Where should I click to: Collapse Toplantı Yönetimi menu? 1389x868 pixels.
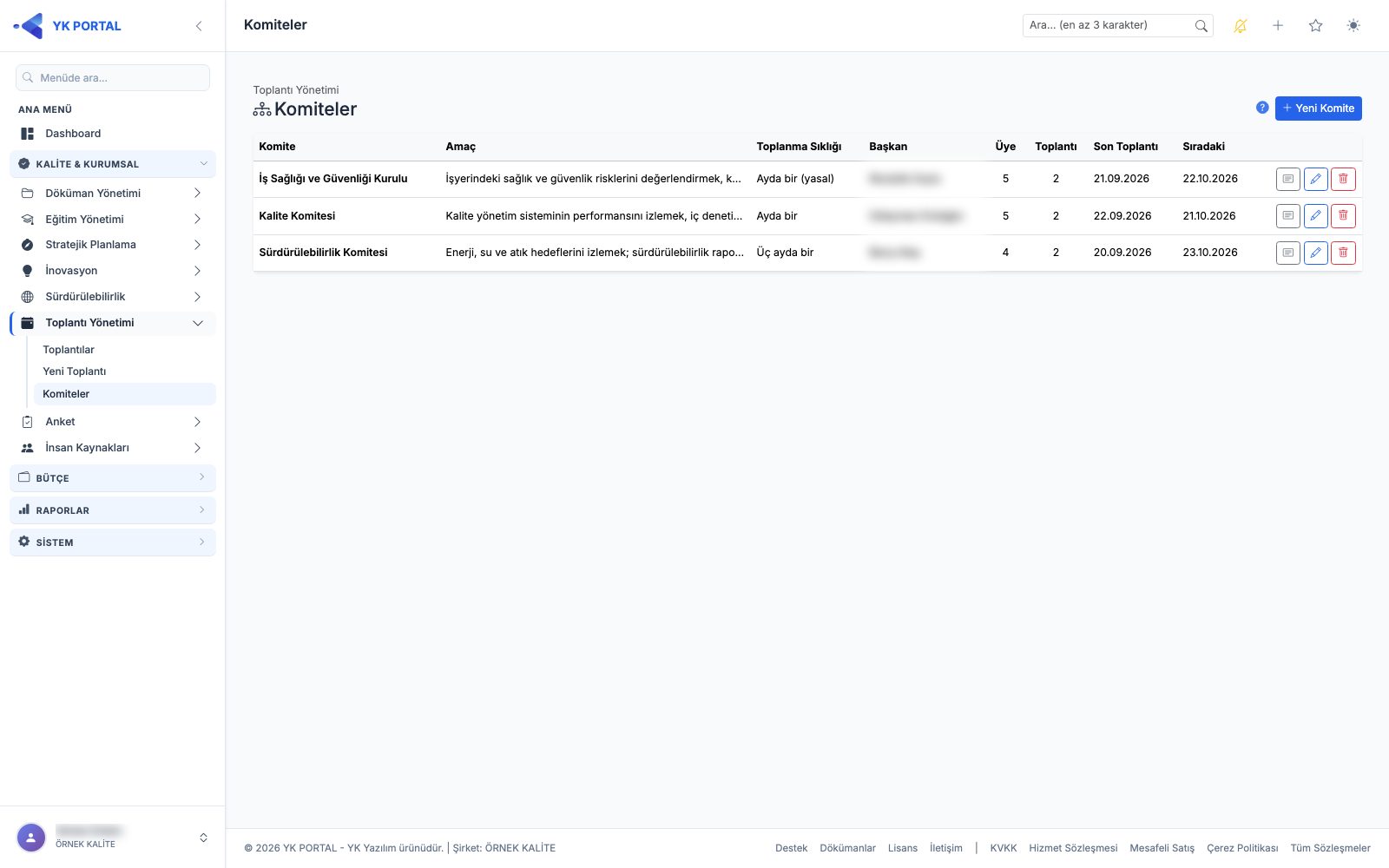(113, 323)
